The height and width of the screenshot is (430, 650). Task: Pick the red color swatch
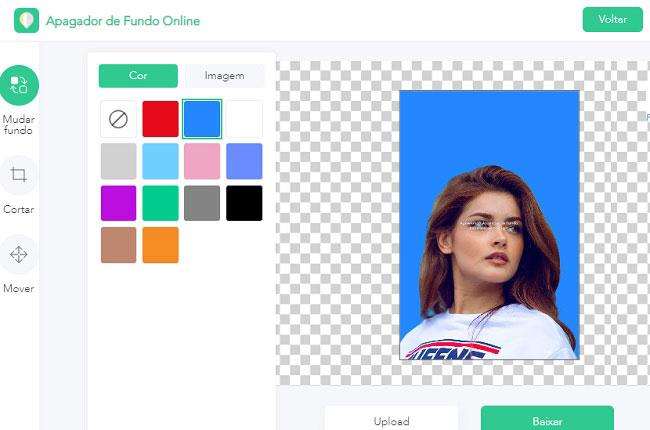160,119
